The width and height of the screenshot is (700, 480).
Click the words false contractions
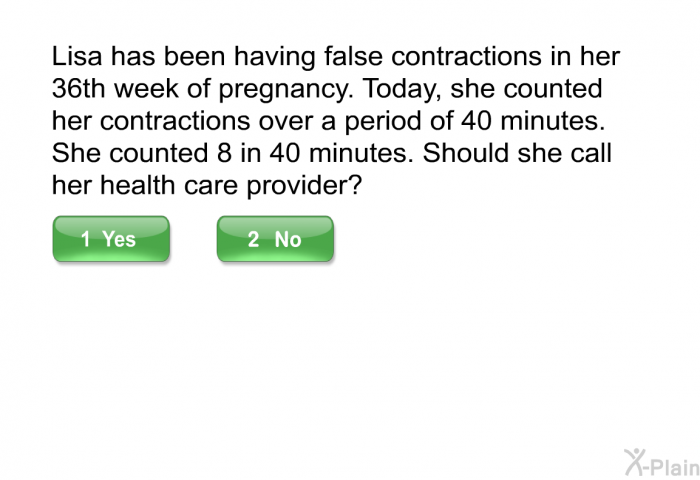433,57
